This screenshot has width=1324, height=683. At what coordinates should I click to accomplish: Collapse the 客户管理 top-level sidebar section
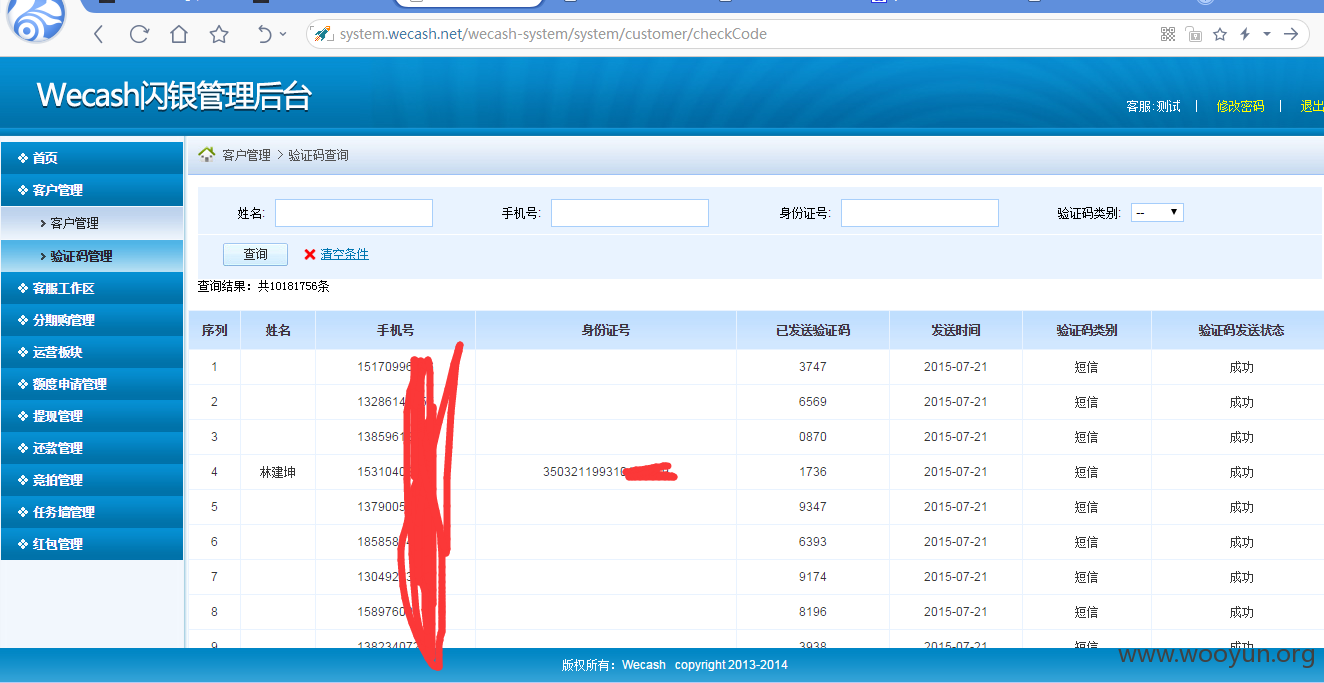(92, 190)
